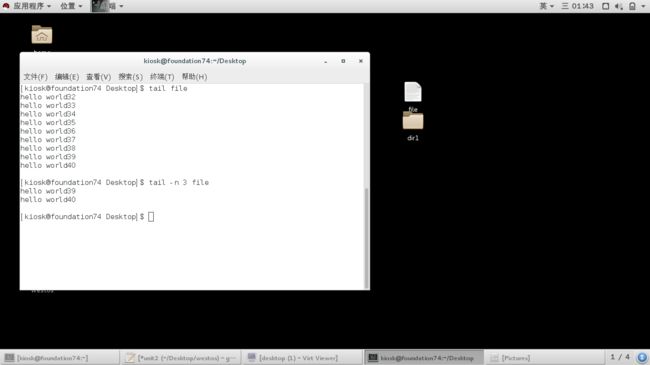Click the blue notification icon in bottom corner
Viewport: 650px width, 365px height.
(x=642, y=358)
